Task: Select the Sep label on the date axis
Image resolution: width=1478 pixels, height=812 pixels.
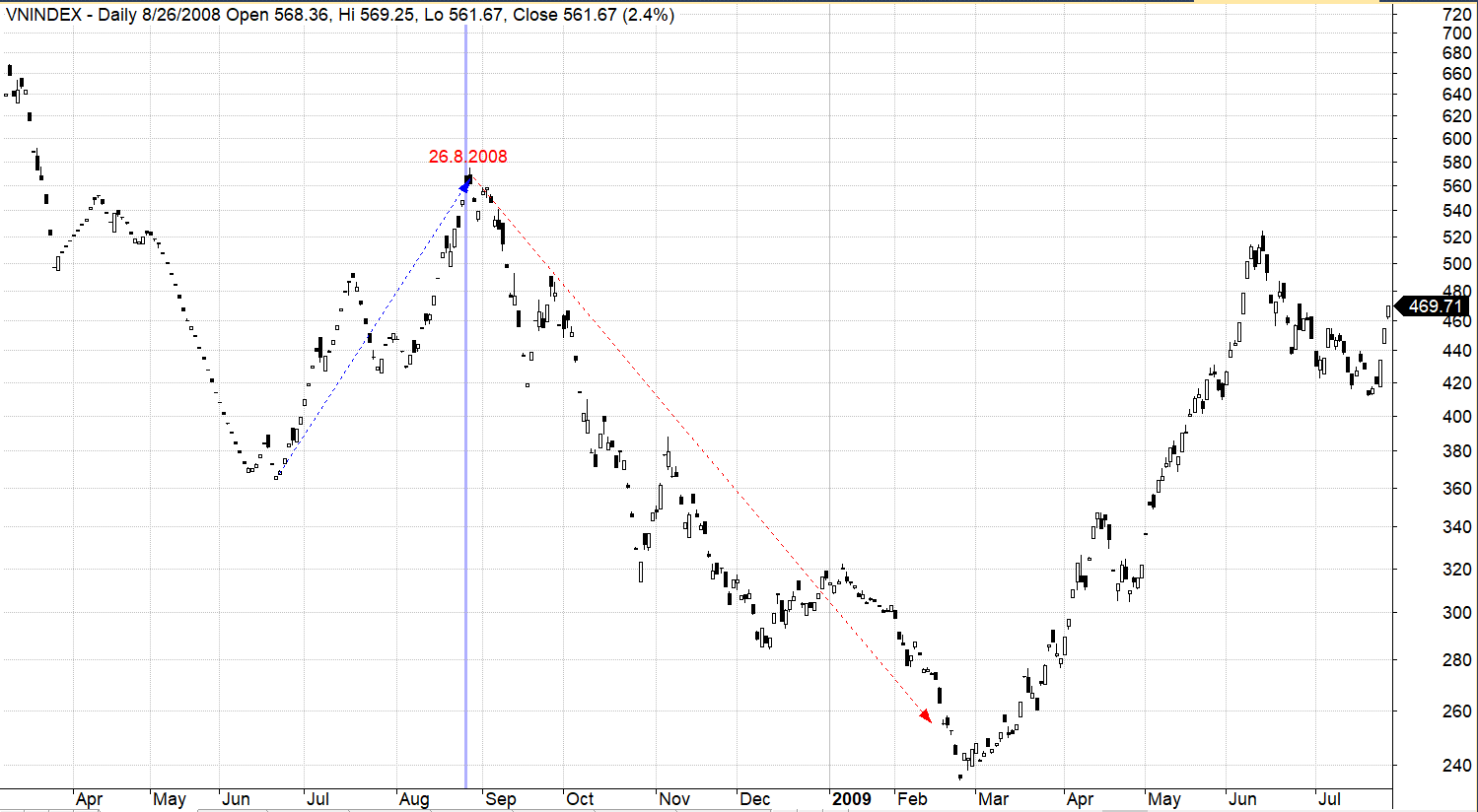Action: 500,799
